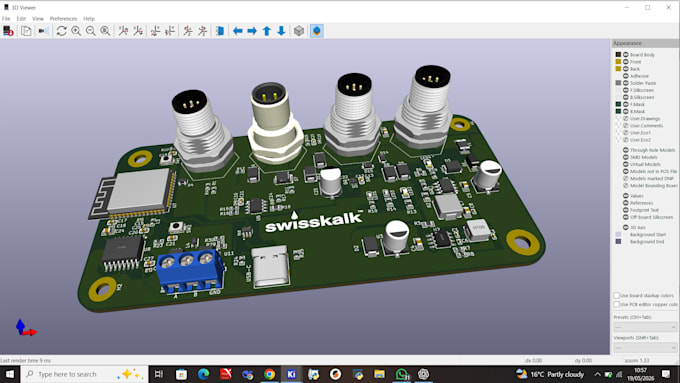The width and height of the screenshot is (680, 383).
Task: Rotate board clockwise around Z axis
Action: 188,31
